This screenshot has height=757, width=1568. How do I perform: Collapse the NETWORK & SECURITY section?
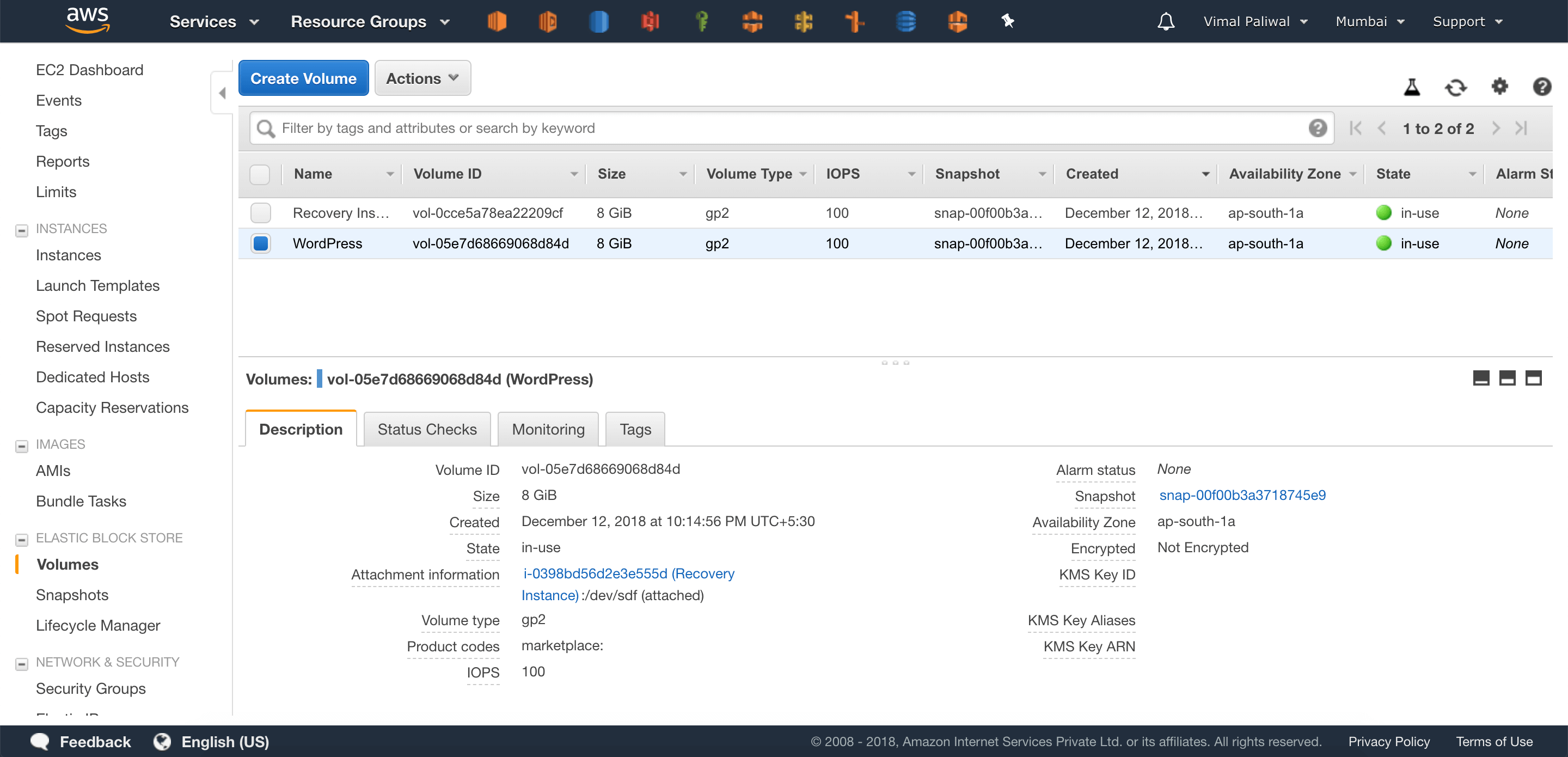pyautogui.click(x=21, y=664)
